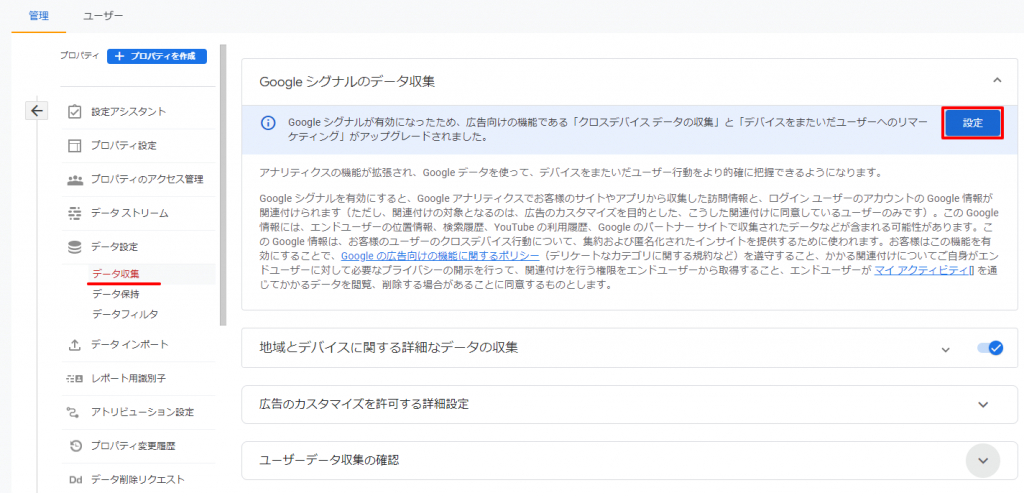Select データ収集 submenu item

pyautogui.click(x=116, y=273)
